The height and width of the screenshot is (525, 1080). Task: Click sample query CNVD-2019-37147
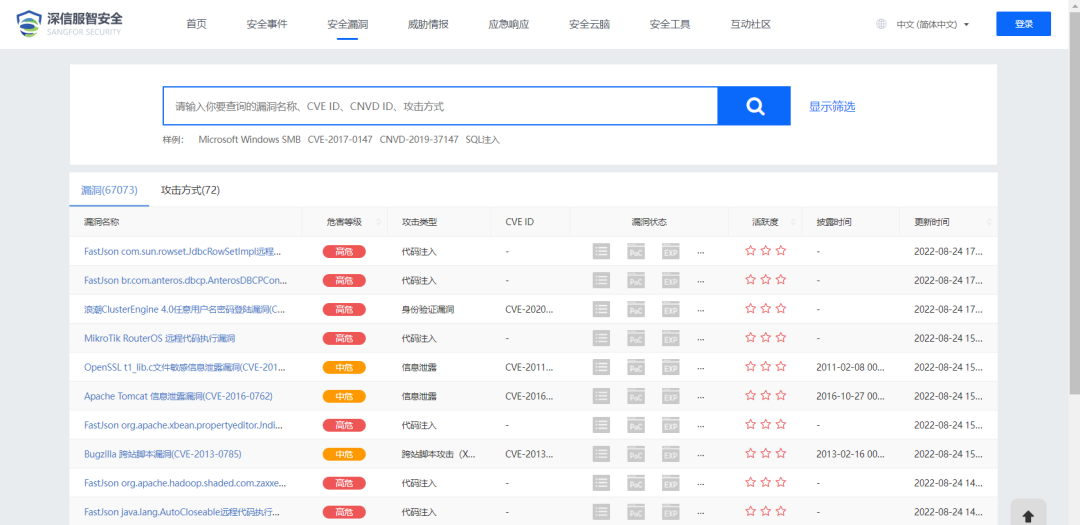[419, 139]
